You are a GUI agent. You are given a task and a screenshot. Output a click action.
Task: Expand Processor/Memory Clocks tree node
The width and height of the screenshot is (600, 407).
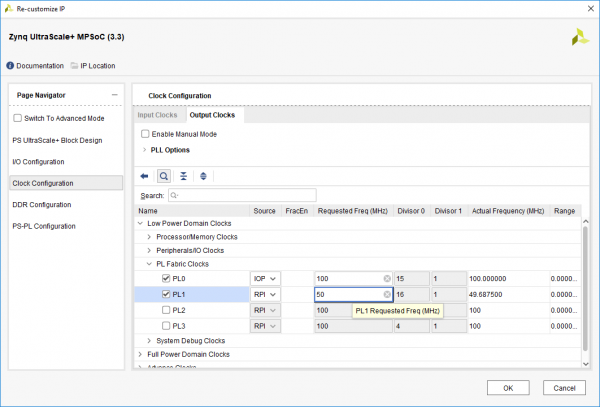pyautogui.click(x=148, y=237)
